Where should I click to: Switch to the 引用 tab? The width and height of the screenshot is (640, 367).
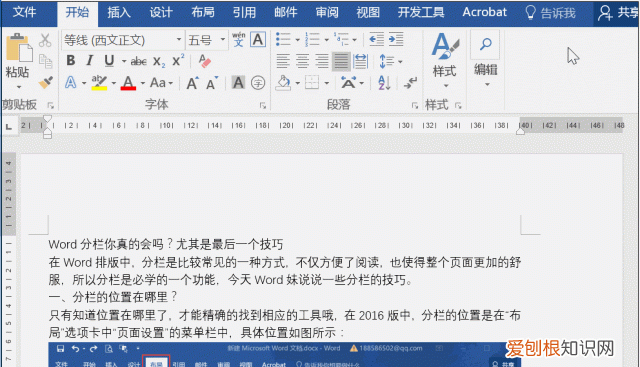click(x=244, y=12)
